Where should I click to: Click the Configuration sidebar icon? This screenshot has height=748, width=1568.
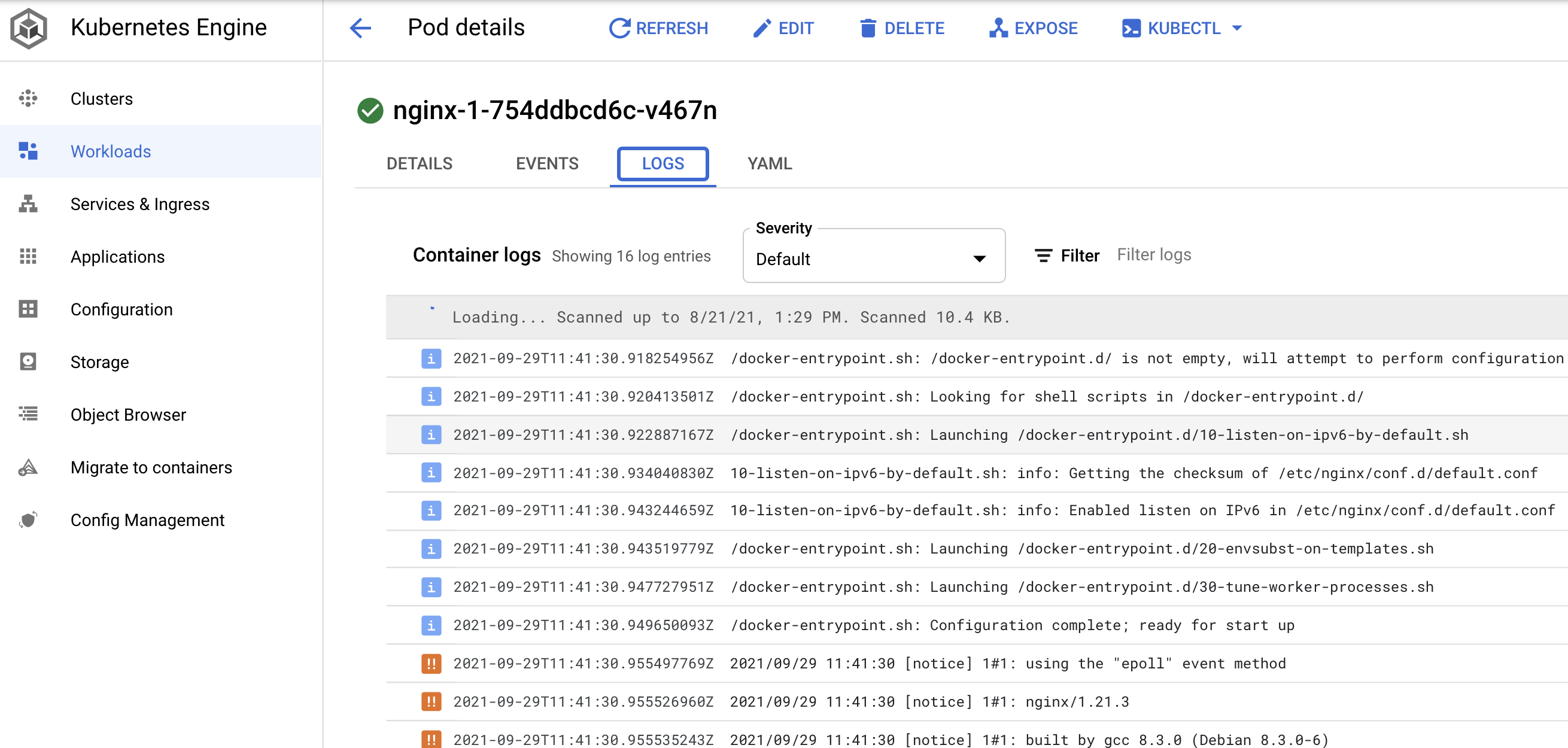click(x=28, y=309)
